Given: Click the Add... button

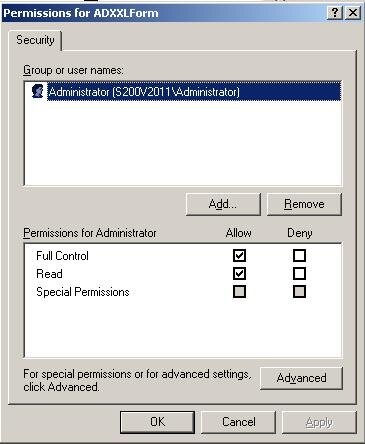Looking at the screenshot, I should point(223,204).
